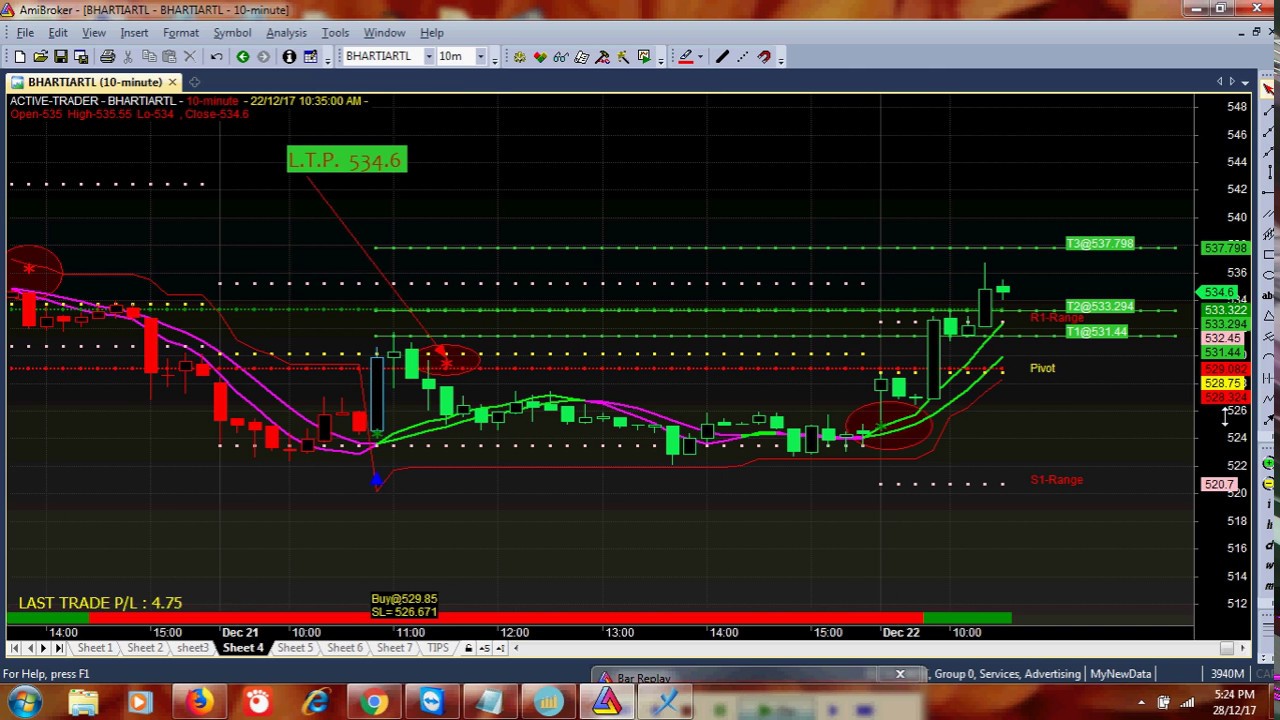Open the Analysis menu
The height and width of the screenshot is (720, 1280).
[x=286, y=33]
